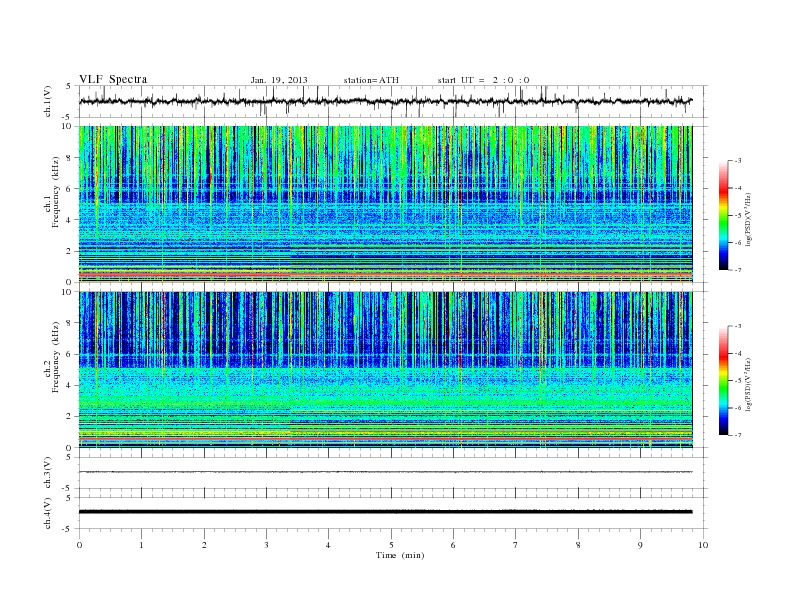Viewport: 792px width, 612px height.
Task: Click the "-3" tick on ch.1 colorbar
Action: (738, 161)
